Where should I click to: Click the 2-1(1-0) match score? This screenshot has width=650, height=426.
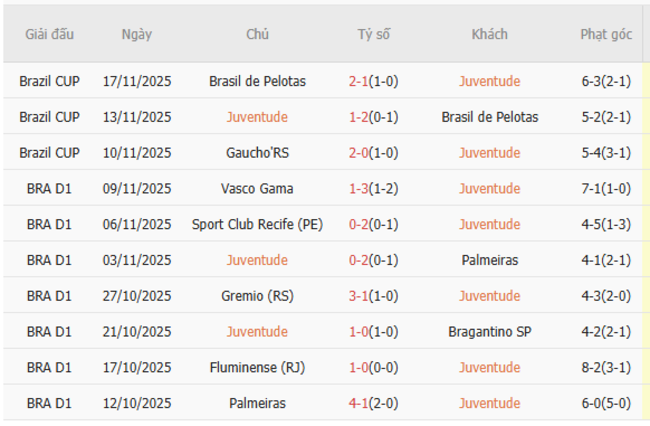coord(374,81)
